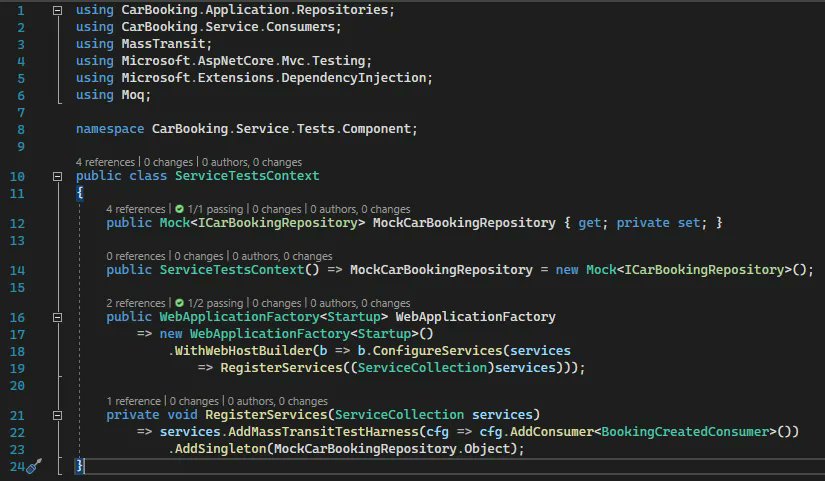The image size is (825, 481).
Task: Click 'CarBooking.Service.Consumers' on line 2
Action: (228, 27)
